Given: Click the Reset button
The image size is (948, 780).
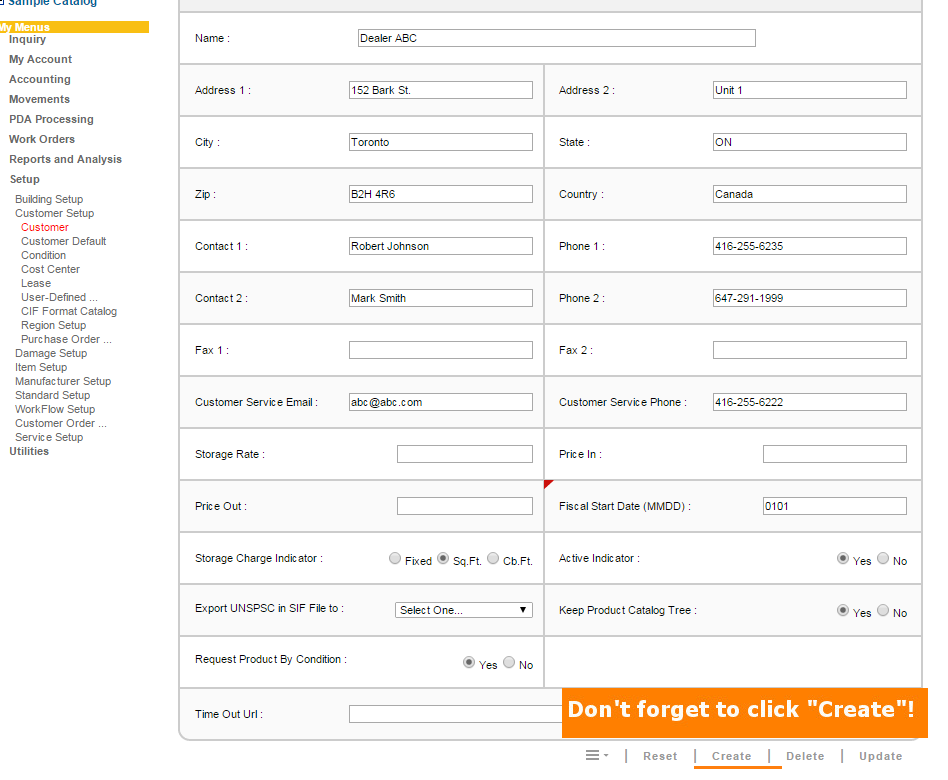Looking at the screenshot, I should pos(660,756).
